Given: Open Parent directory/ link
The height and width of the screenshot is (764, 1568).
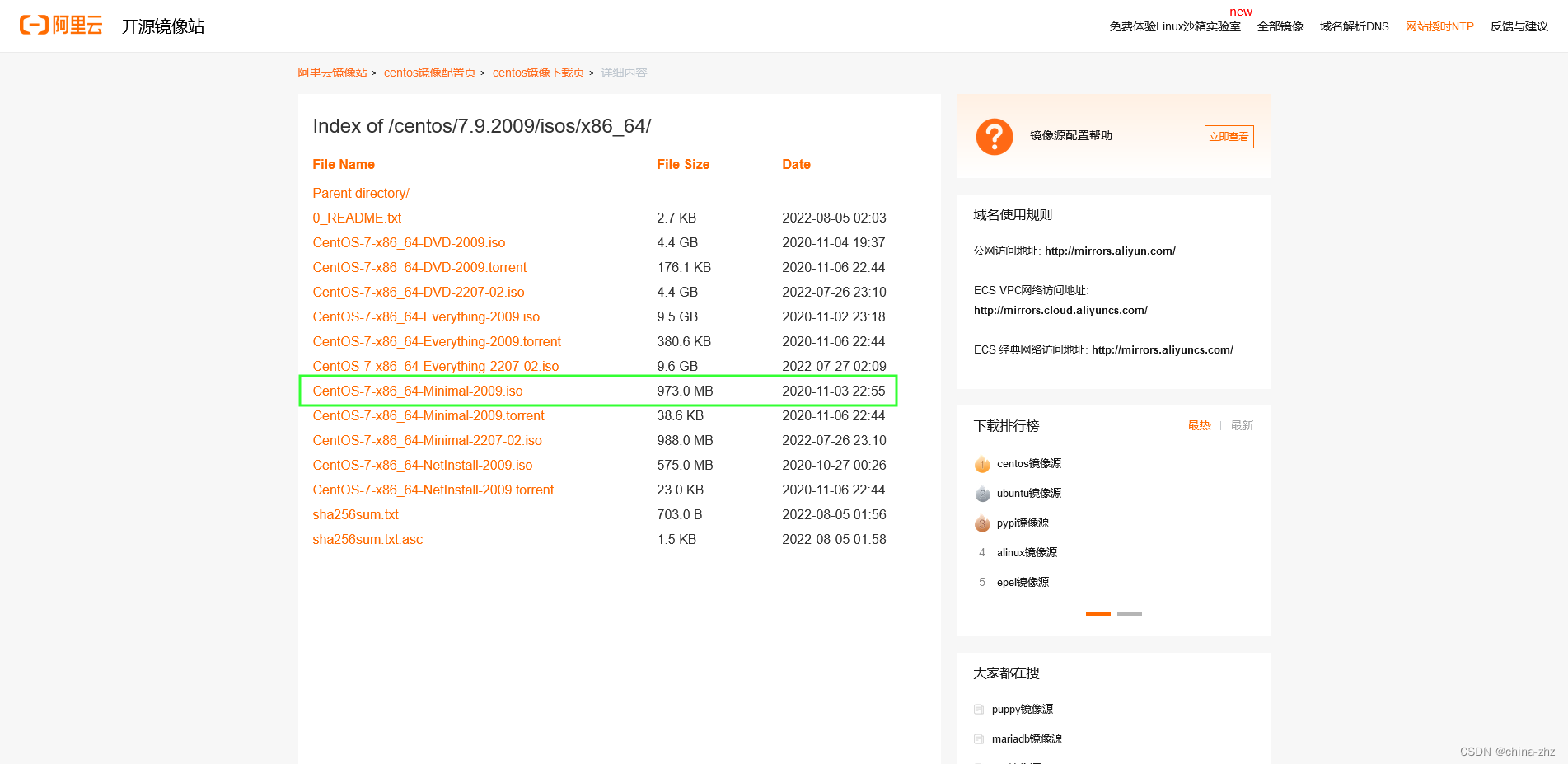Looking at the screenshot, I should pyautogui.click(x=361, y=193).
